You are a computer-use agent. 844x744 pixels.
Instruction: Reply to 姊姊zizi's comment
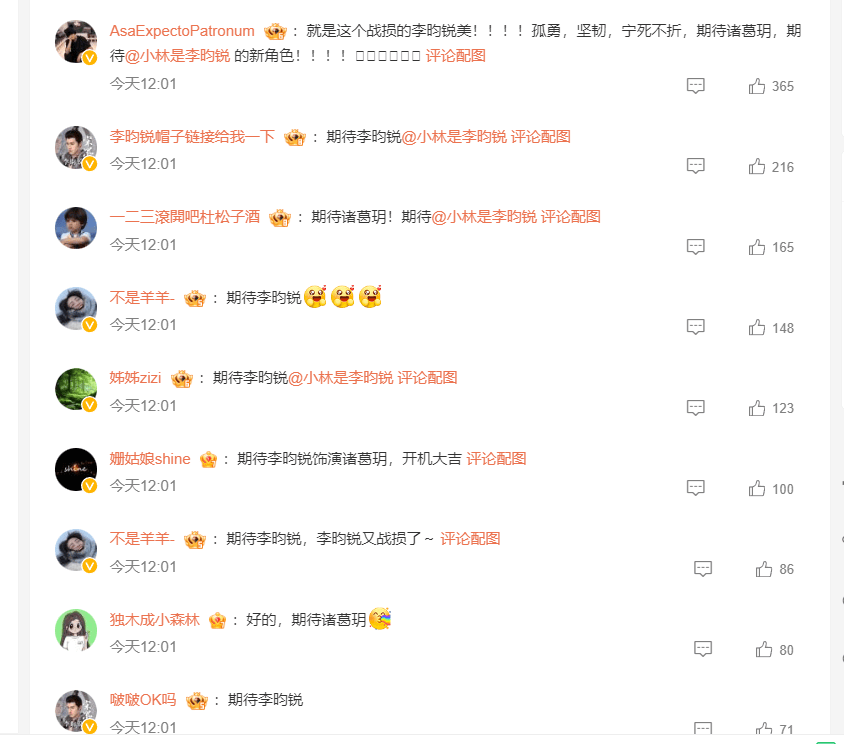pyautogui.click(x=695, y=408)
